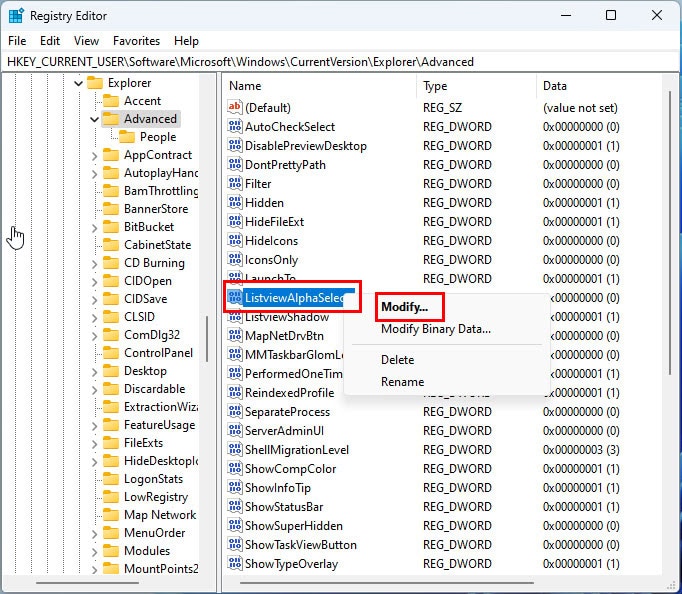Click the Registry Editor app icon in title bar
Viewport: 682px width, 594px height.
[16, 16]
